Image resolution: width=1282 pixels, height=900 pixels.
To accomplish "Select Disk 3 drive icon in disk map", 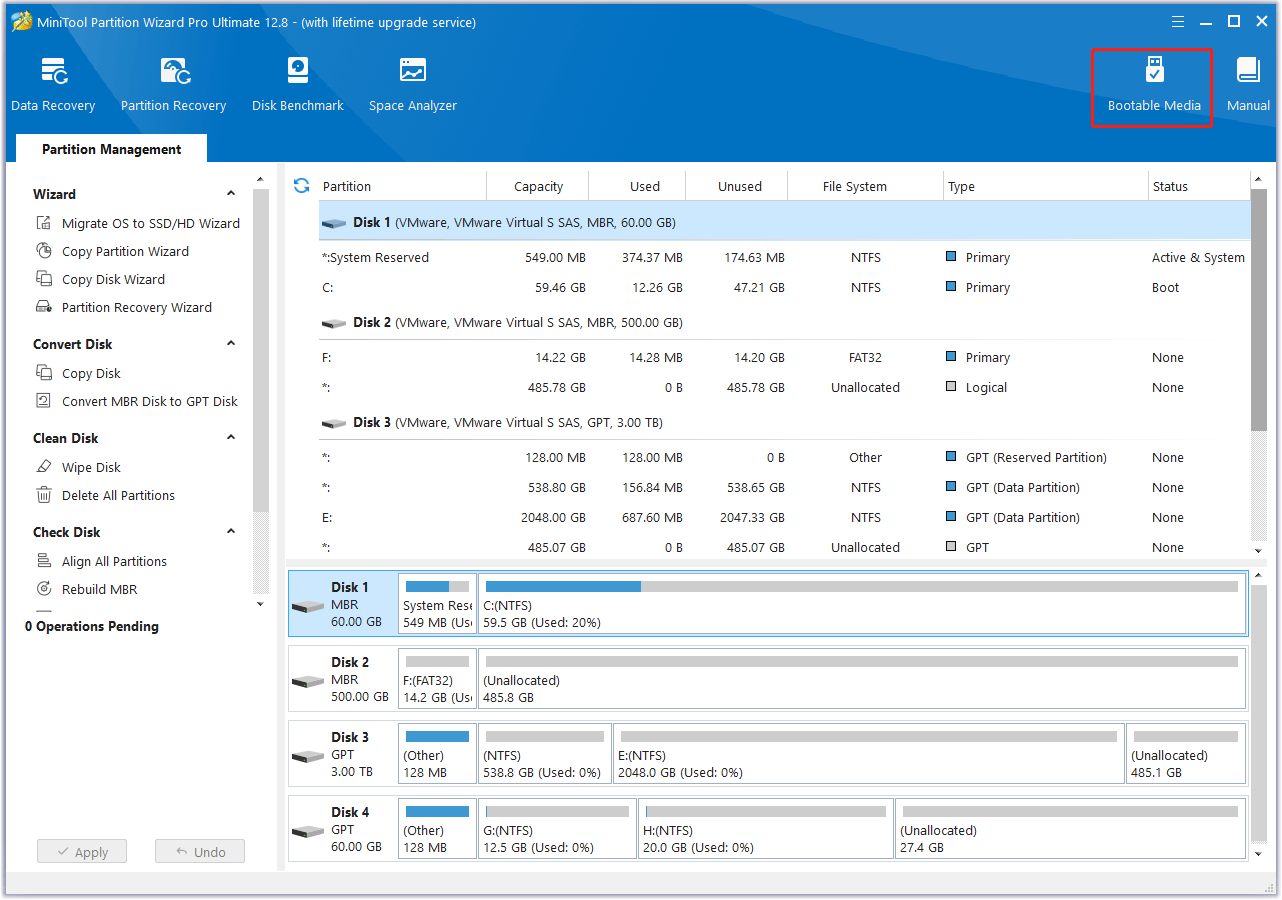I will tap(308, 756).
